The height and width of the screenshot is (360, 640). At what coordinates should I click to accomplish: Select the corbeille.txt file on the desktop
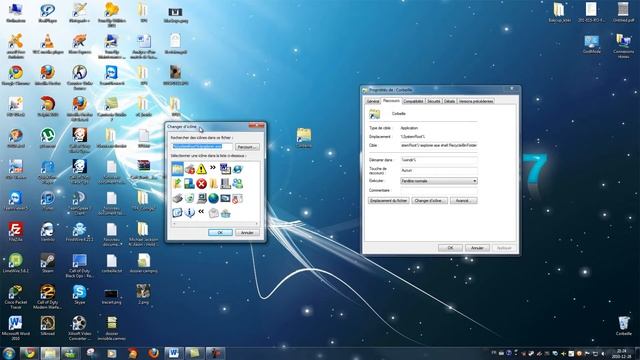(x=111, y=263)
